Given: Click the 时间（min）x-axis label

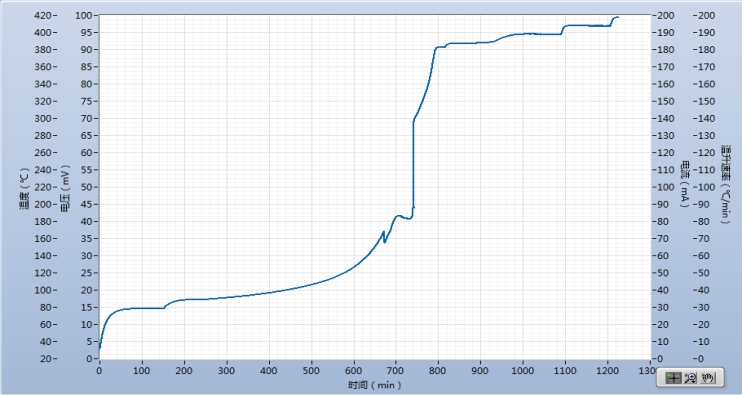Looking at the screenshot, I should tap(374, 385).
